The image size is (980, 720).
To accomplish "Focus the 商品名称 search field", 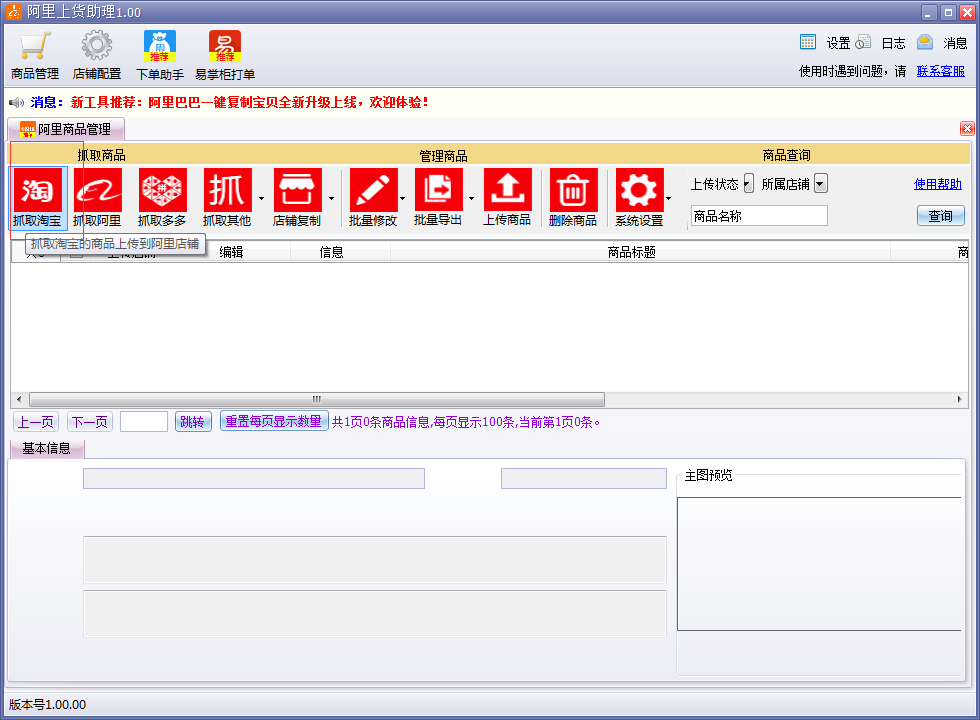I will coord(759,216).
